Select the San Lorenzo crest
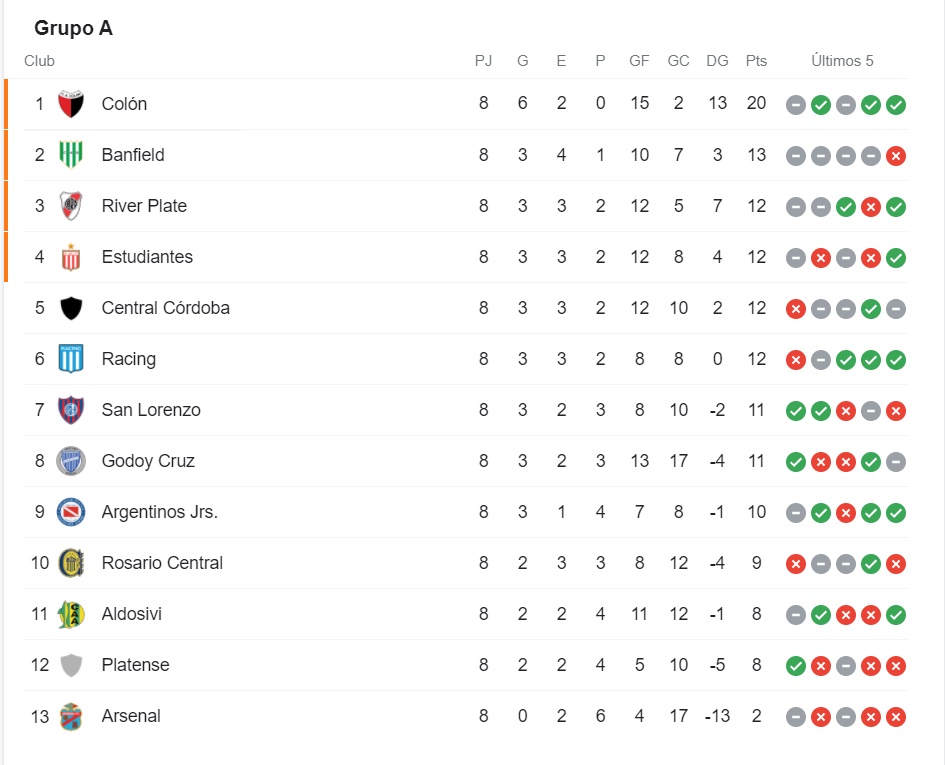The width and height of the screenshot is (945, 765). pyautogui.click(x=71, y=410)
